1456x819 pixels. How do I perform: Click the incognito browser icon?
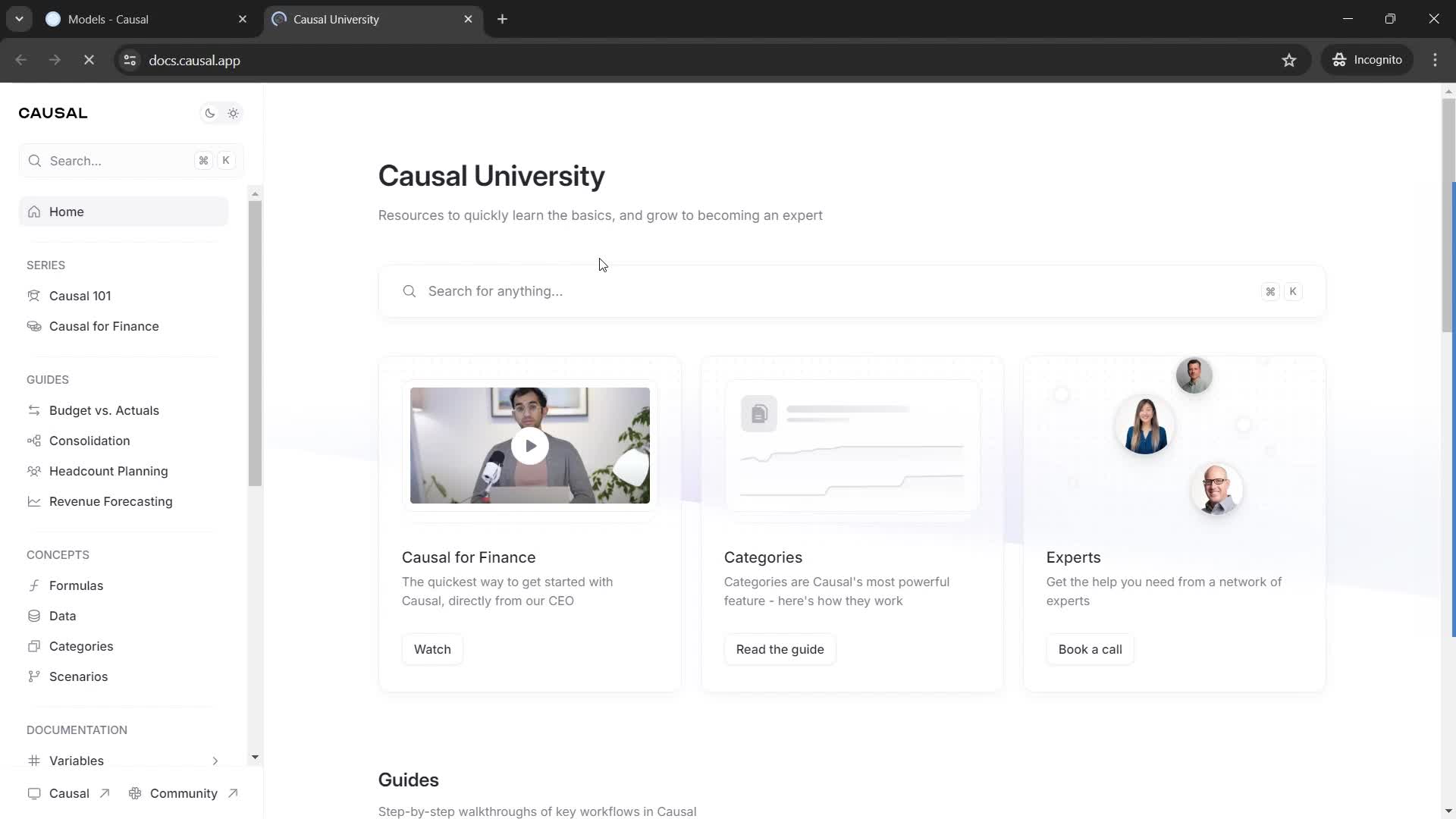pyautogui.click(x=1340, y=60)
